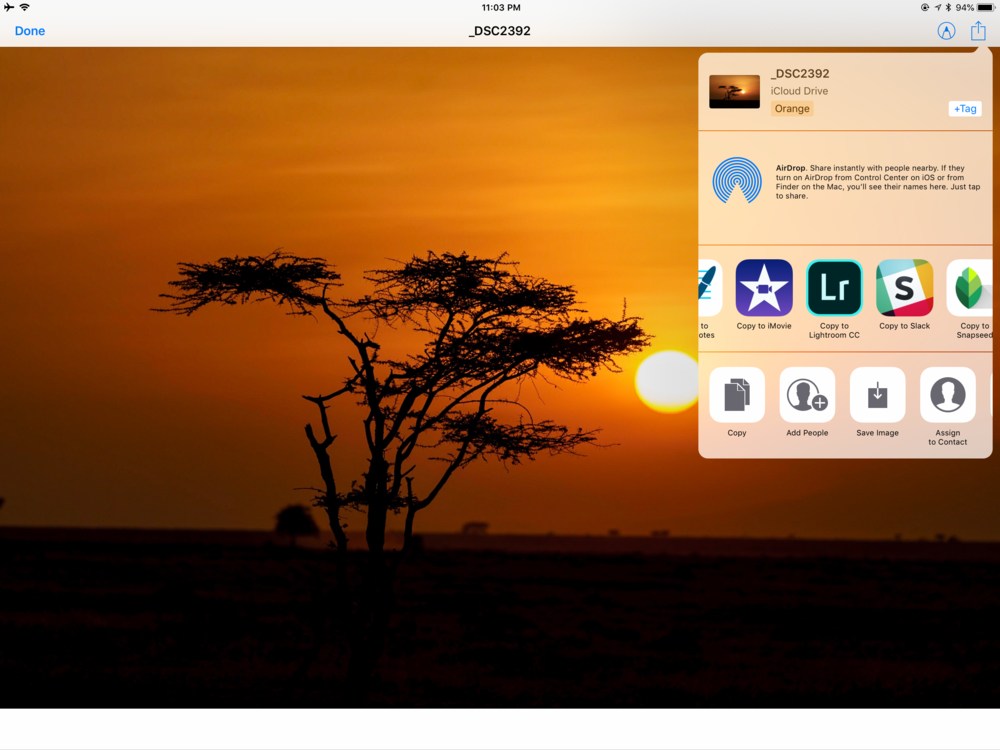The width and height of the screenshot is (1000, 750).
Task: Tap the AirDrop radar icon
Action: [x=737, y=181]
